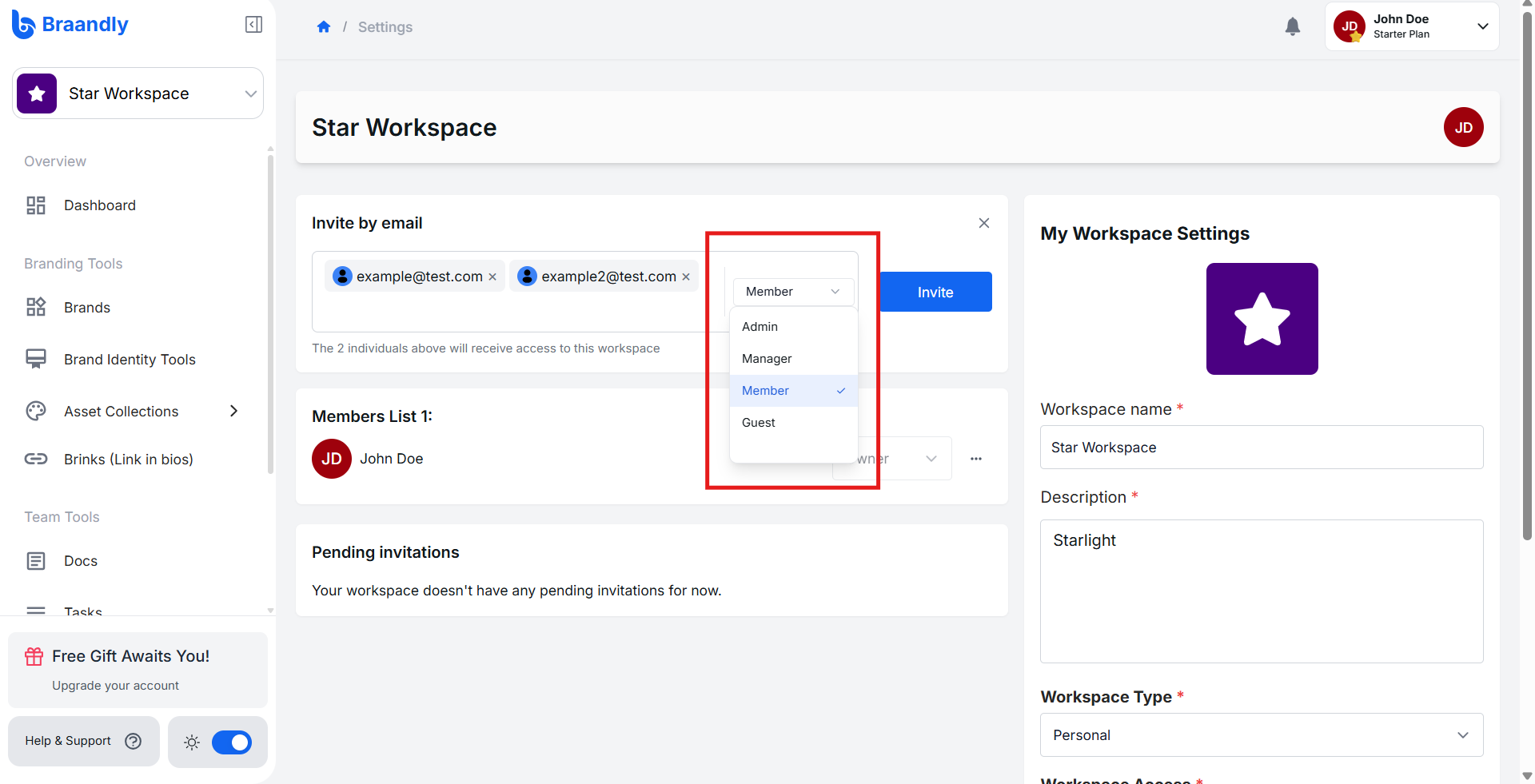
Task: Toggle the light/dark theme switch
Action: 232,742
